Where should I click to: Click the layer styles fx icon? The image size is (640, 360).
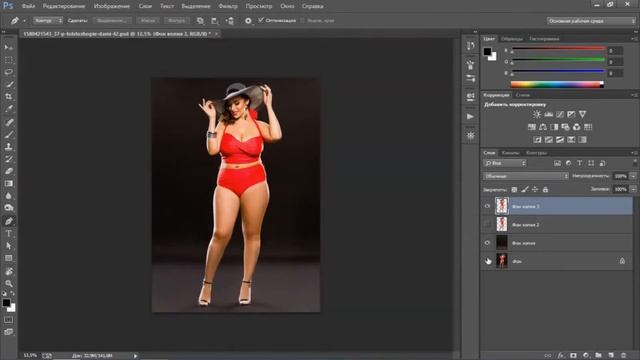560,356
